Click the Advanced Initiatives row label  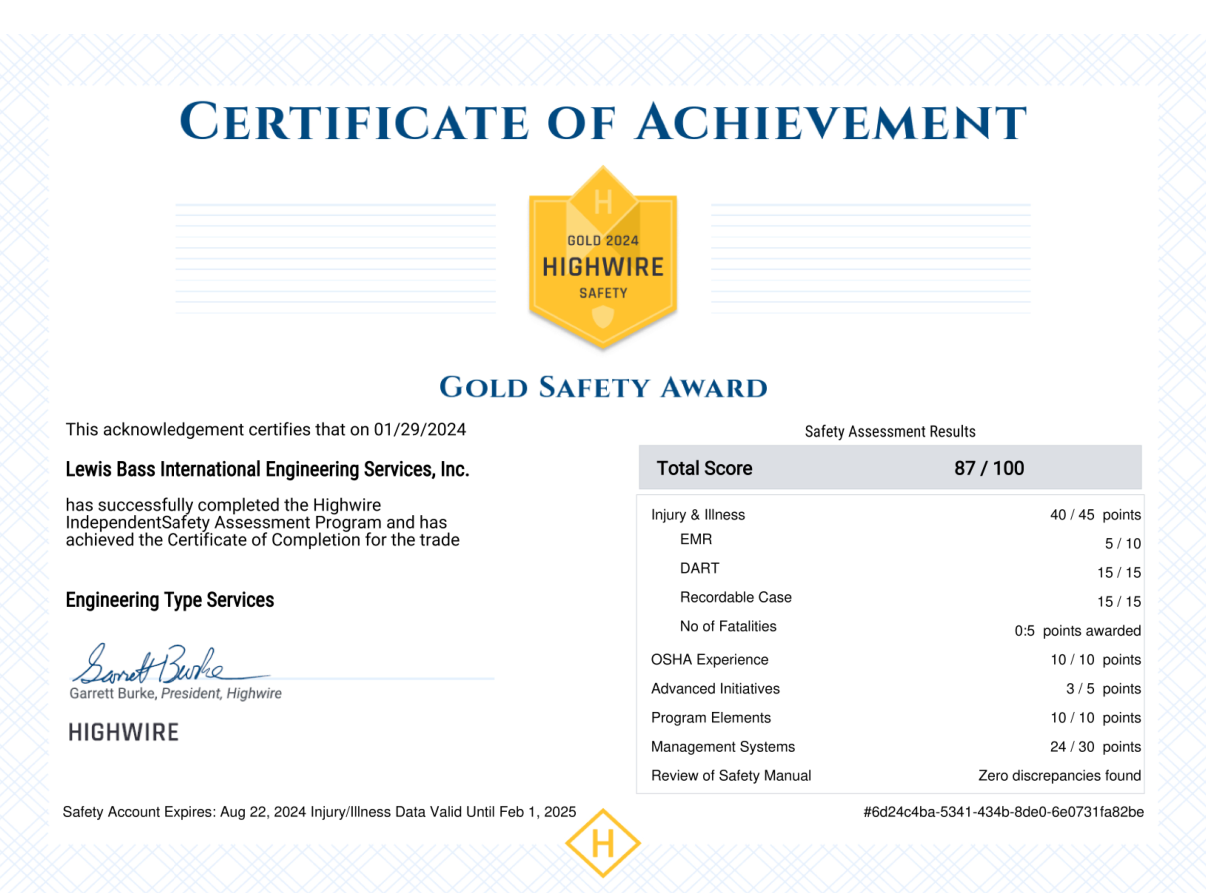point(715,689)
